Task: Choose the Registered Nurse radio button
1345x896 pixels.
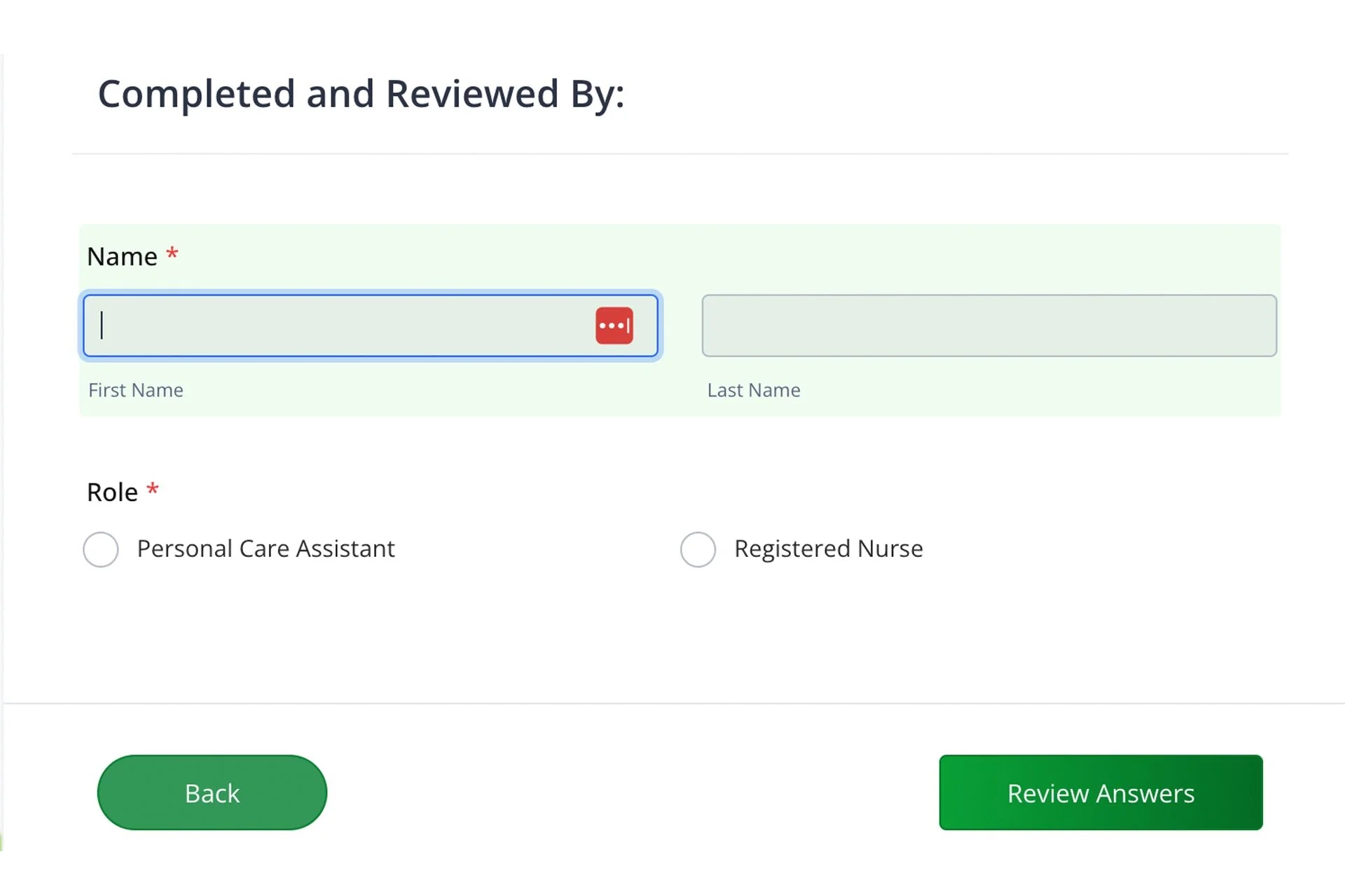Action: (x=698, y=549)
